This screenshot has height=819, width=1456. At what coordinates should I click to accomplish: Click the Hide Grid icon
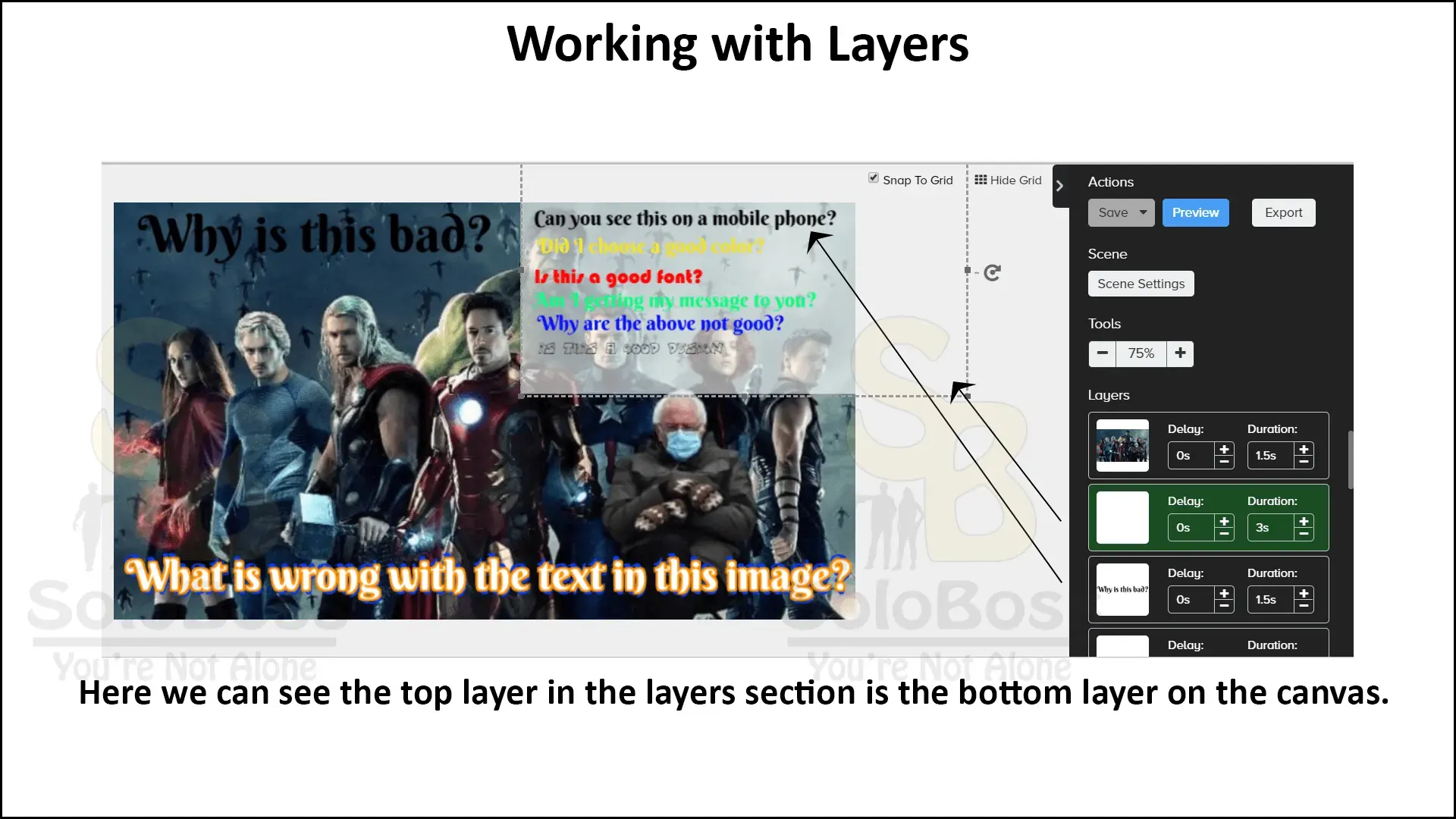(981, 180)
